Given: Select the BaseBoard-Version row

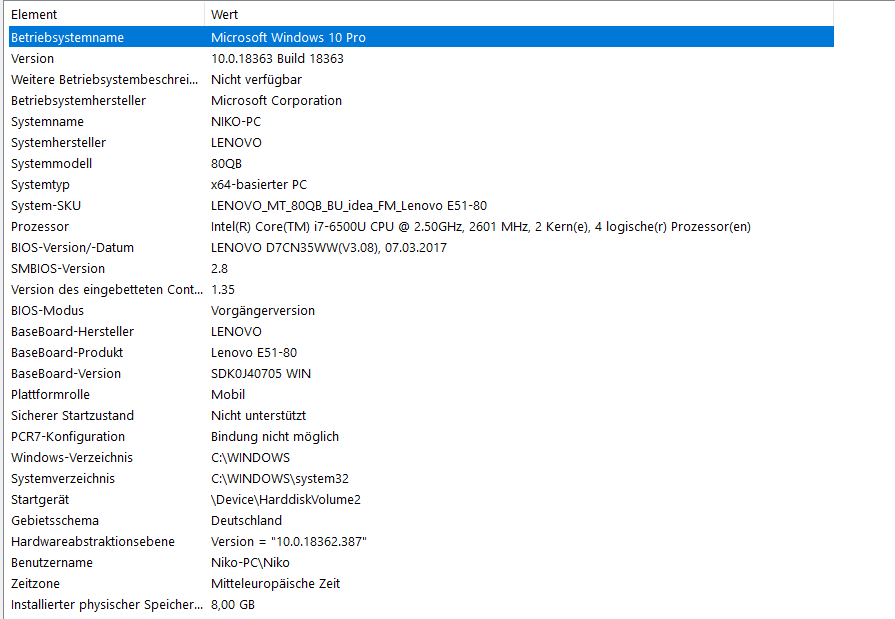Looking at the screenshot, I should (421, 373).
